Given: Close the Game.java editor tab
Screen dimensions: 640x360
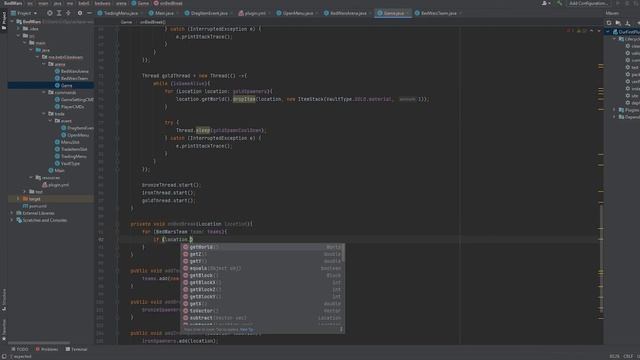Looking at the screenshot, I should (407, 13).
